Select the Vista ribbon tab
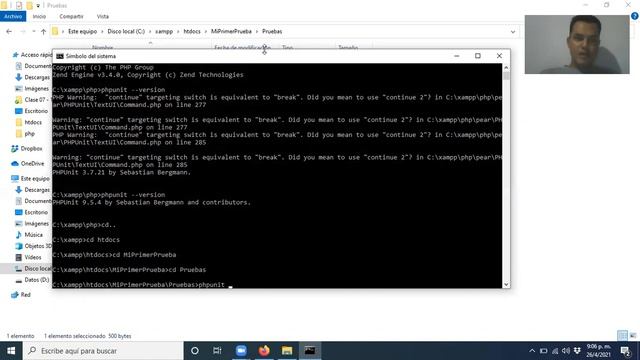640x360 pixels. click(x=102, y=16)
